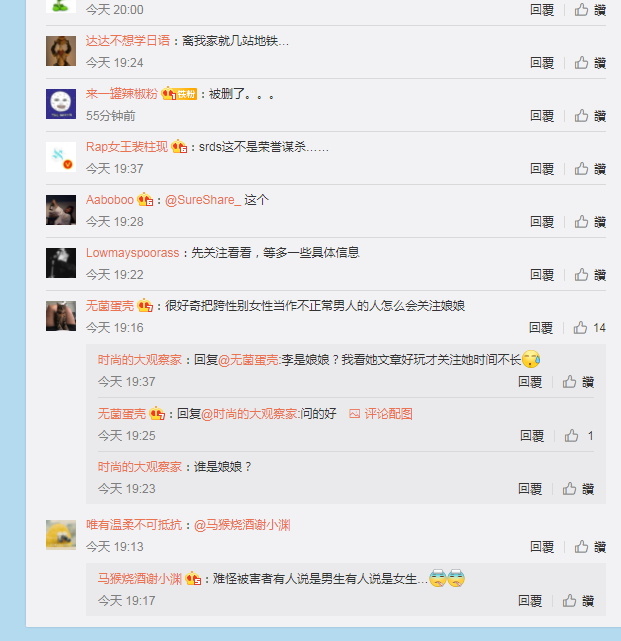The height and width of the screenshot is (641, 621).
Task: Reply to 时尚的大观察家's 19:37 nested comment
Action: click(530, 382)
